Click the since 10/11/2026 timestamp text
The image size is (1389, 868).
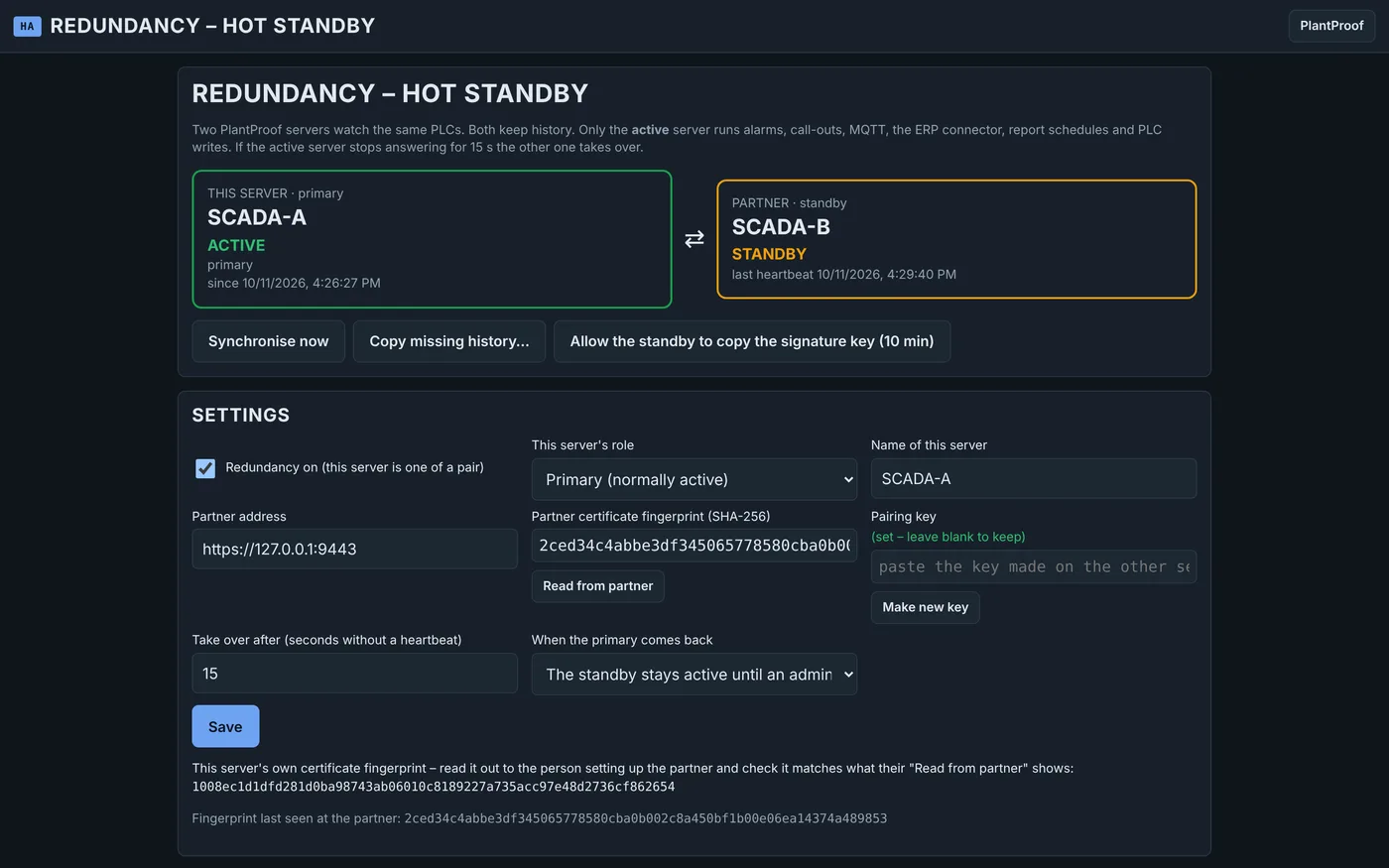294,284
